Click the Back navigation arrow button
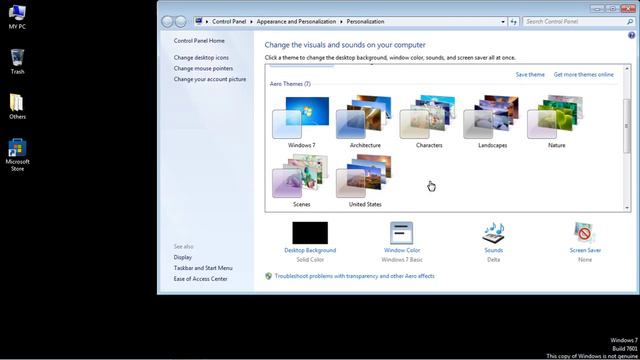The width and height of the screenshot is (640, 360). (x=167, y=22)
